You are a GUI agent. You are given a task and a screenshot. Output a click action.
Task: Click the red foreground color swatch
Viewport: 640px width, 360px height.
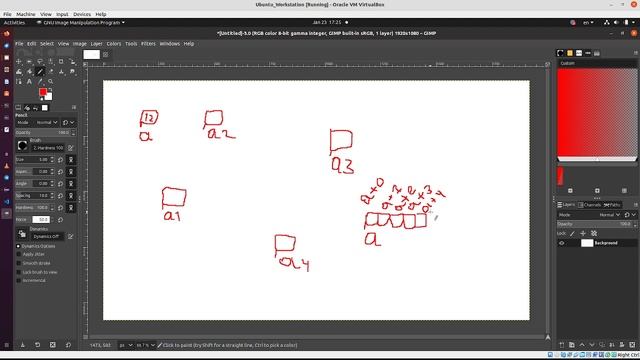pyautogui.click(x=42, y=92)
